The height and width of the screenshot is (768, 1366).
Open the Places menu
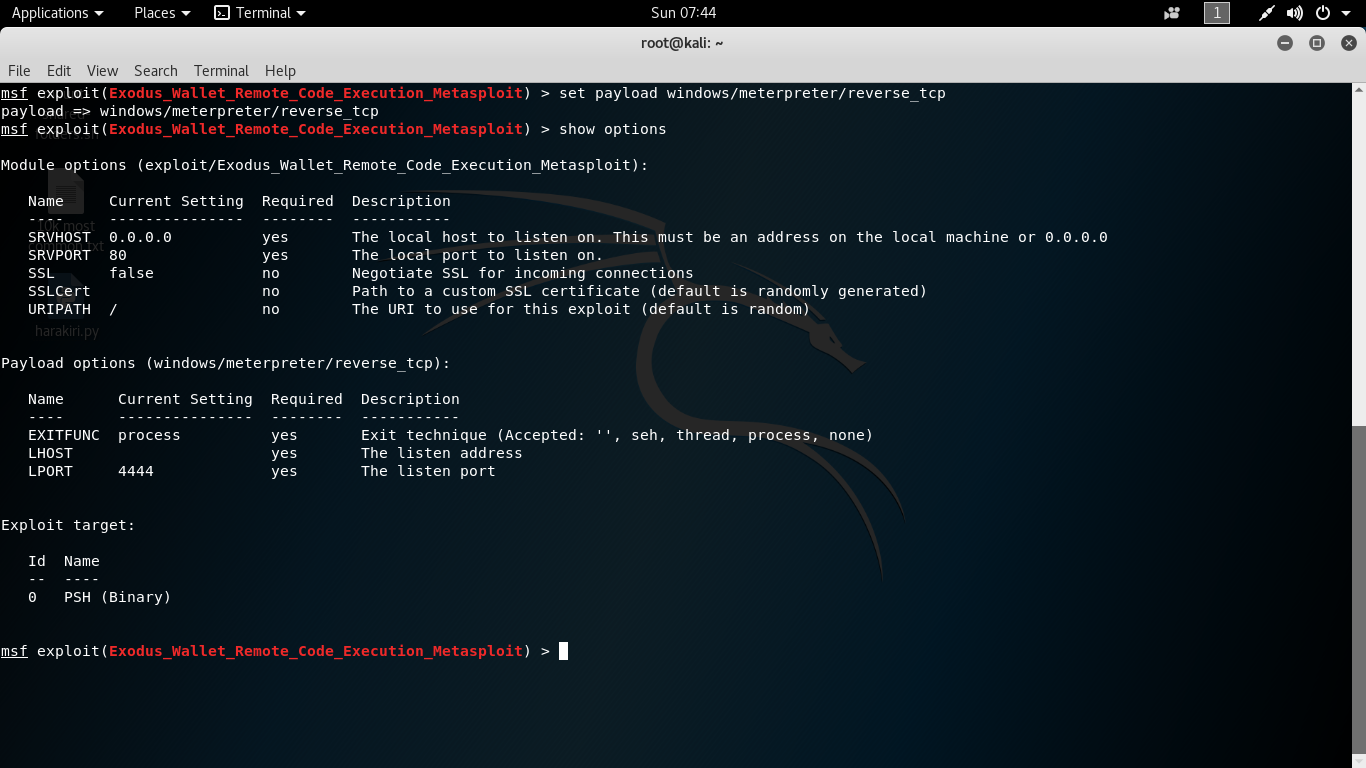162,13
